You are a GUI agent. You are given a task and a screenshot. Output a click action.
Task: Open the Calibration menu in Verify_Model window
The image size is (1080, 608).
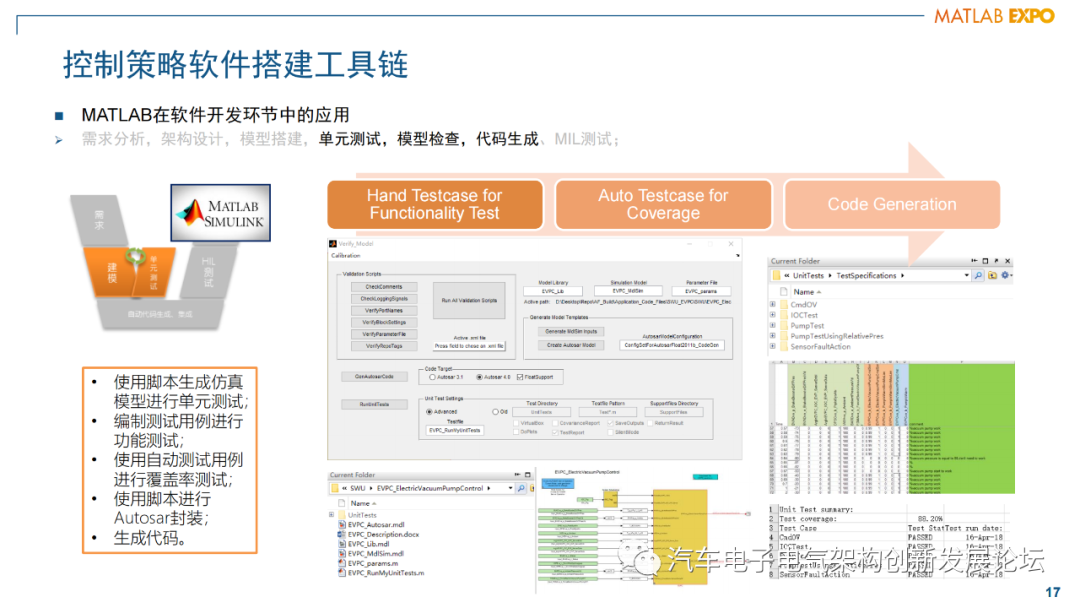pos(346,256)
